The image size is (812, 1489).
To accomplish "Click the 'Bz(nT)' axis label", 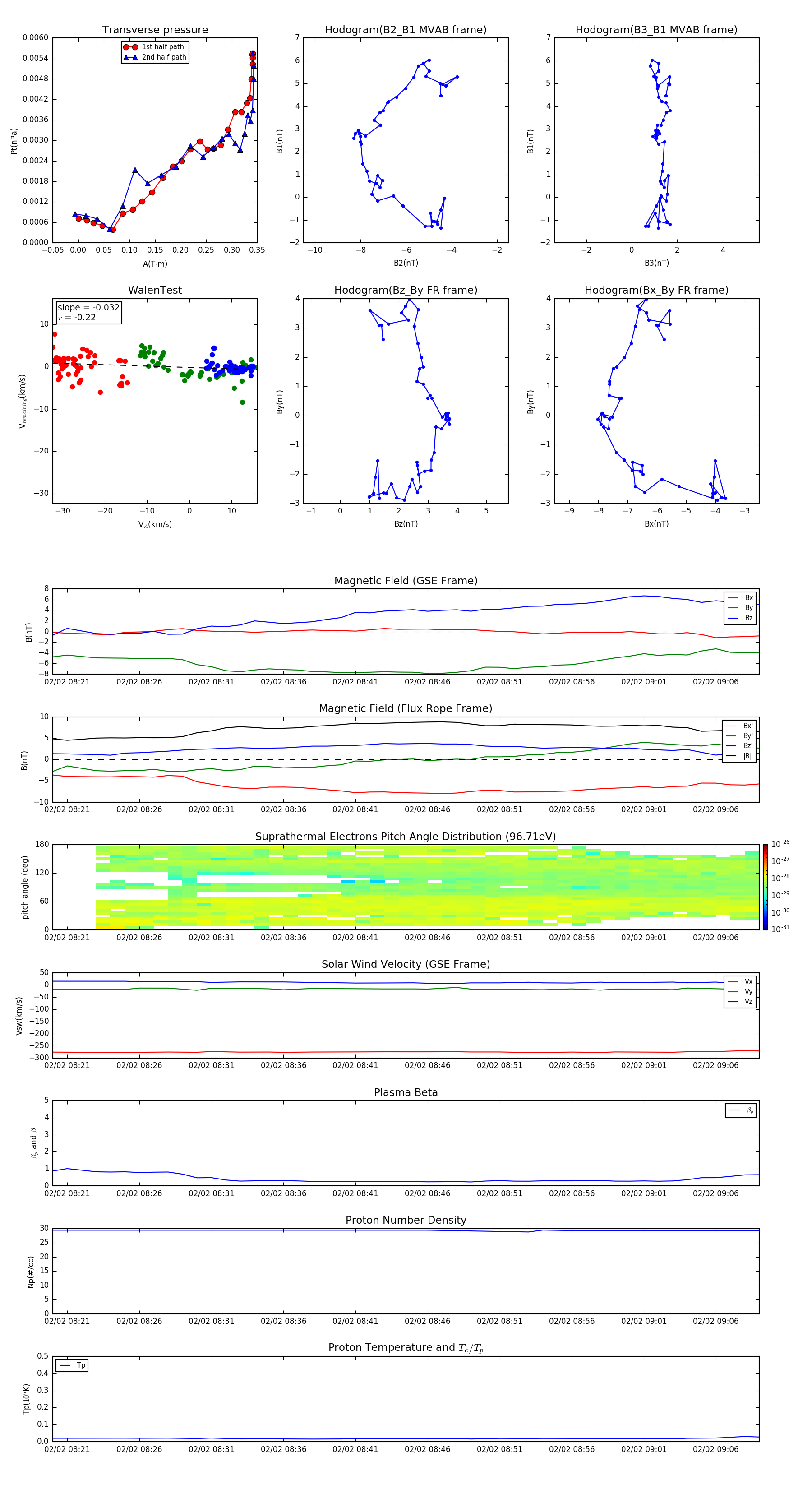I will (406, 524).
